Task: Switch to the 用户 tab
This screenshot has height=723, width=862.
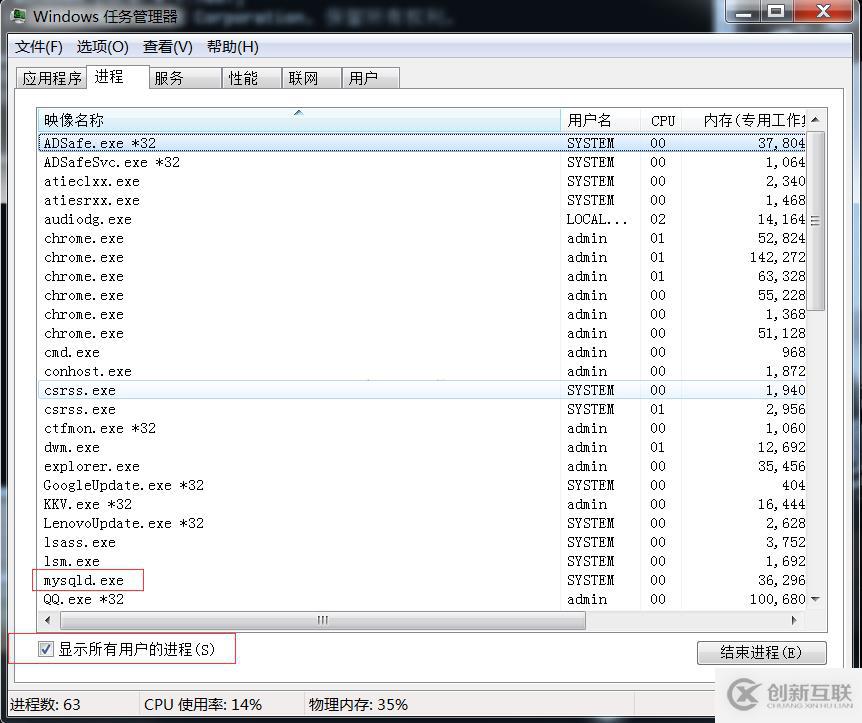Action: click(x=371, y=78)
